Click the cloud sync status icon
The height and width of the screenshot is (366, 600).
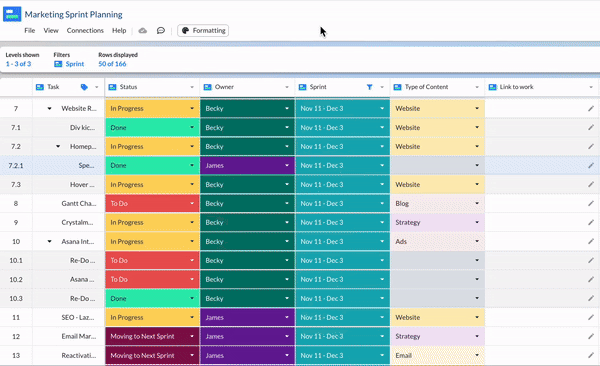pos(143,31)
